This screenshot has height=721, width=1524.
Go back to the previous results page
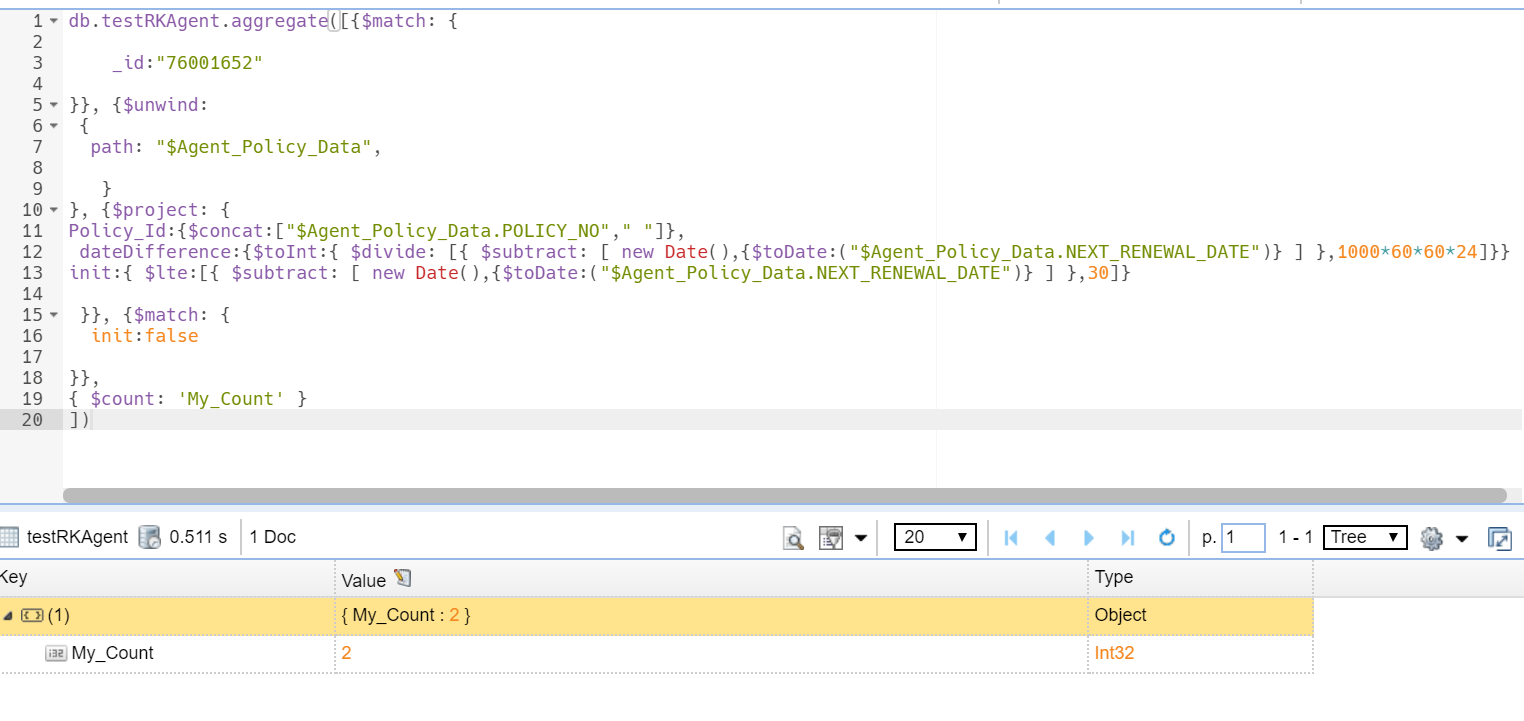1051,537
